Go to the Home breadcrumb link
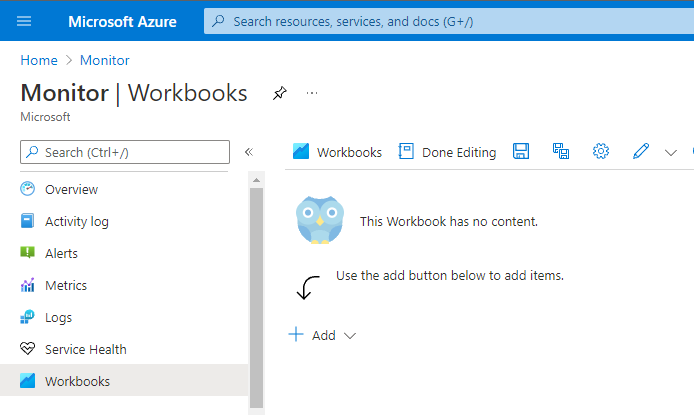 point(38,61)
